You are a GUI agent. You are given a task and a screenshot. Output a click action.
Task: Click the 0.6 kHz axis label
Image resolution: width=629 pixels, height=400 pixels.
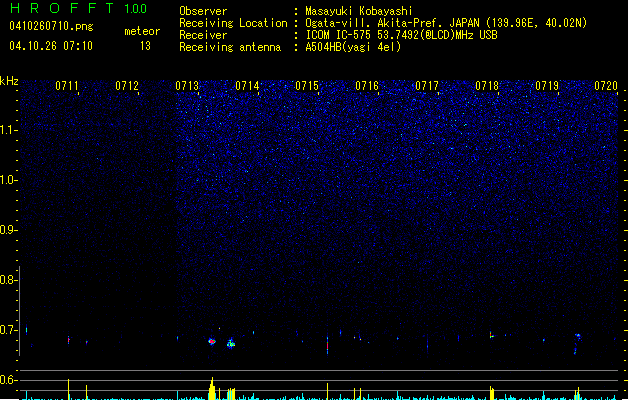tap(9, 380)
